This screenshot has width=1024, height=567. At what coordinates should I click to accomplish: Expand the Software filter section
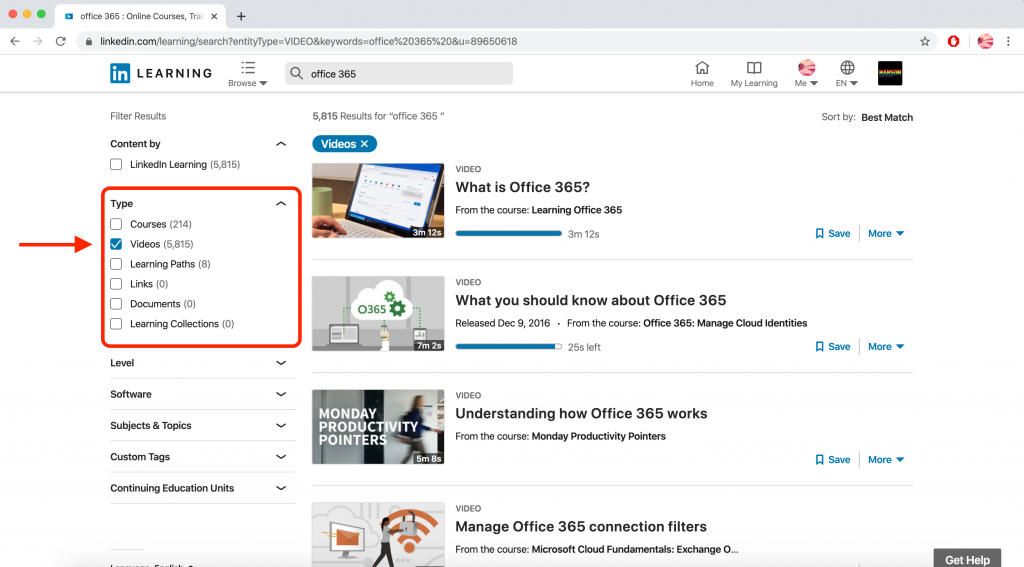point(281,395)
